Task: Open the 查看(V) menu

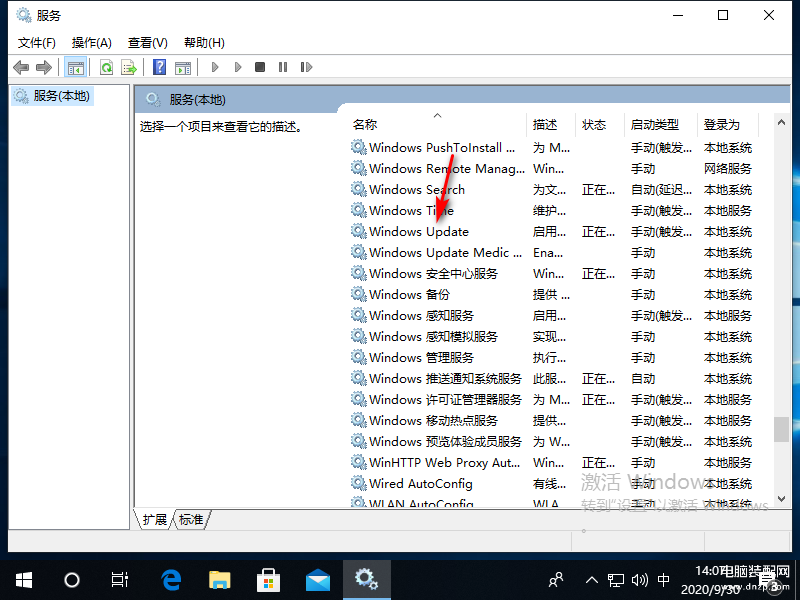Action: coord(147,43)
